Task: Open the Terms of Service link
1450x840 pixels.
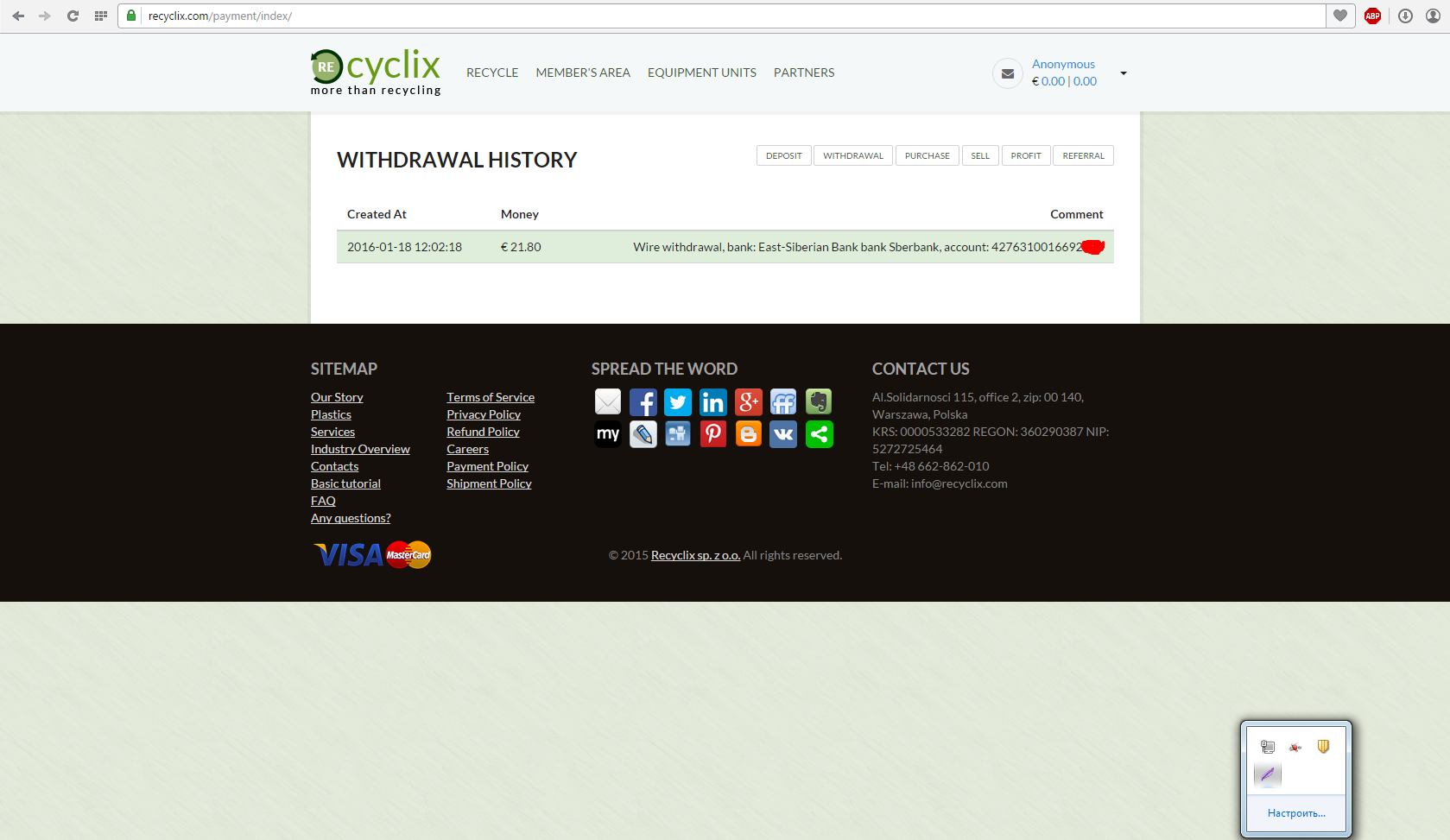Action: [x=491, y=397]
